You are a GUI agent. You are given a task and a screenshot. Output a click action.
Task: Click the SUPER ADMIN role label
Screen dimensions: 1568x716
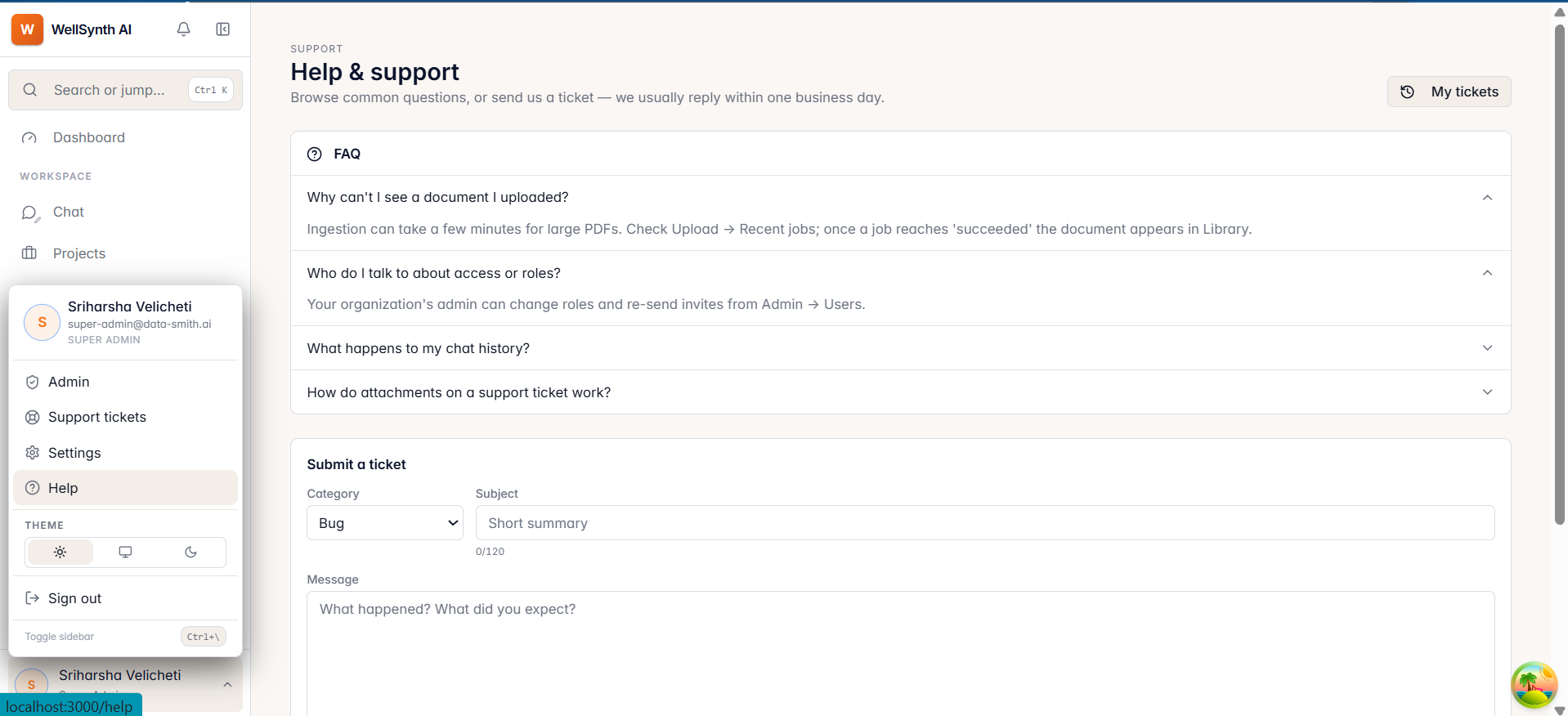(104, 340)
